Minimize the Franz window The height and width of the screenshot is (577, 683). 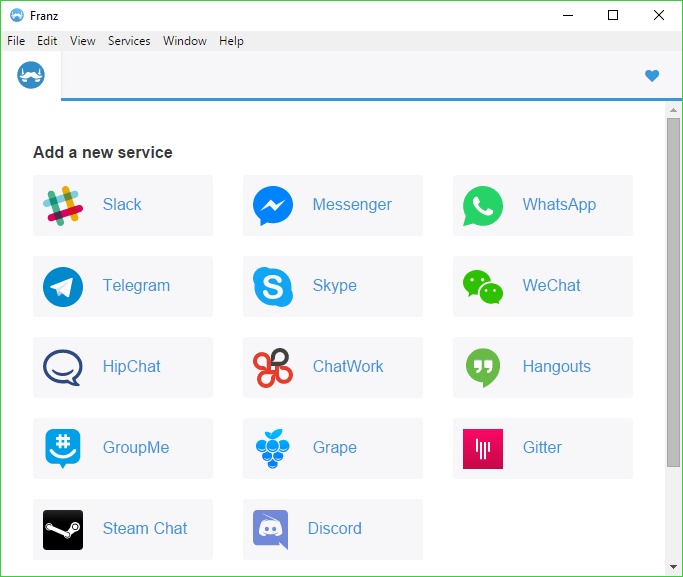coord(568,15)
